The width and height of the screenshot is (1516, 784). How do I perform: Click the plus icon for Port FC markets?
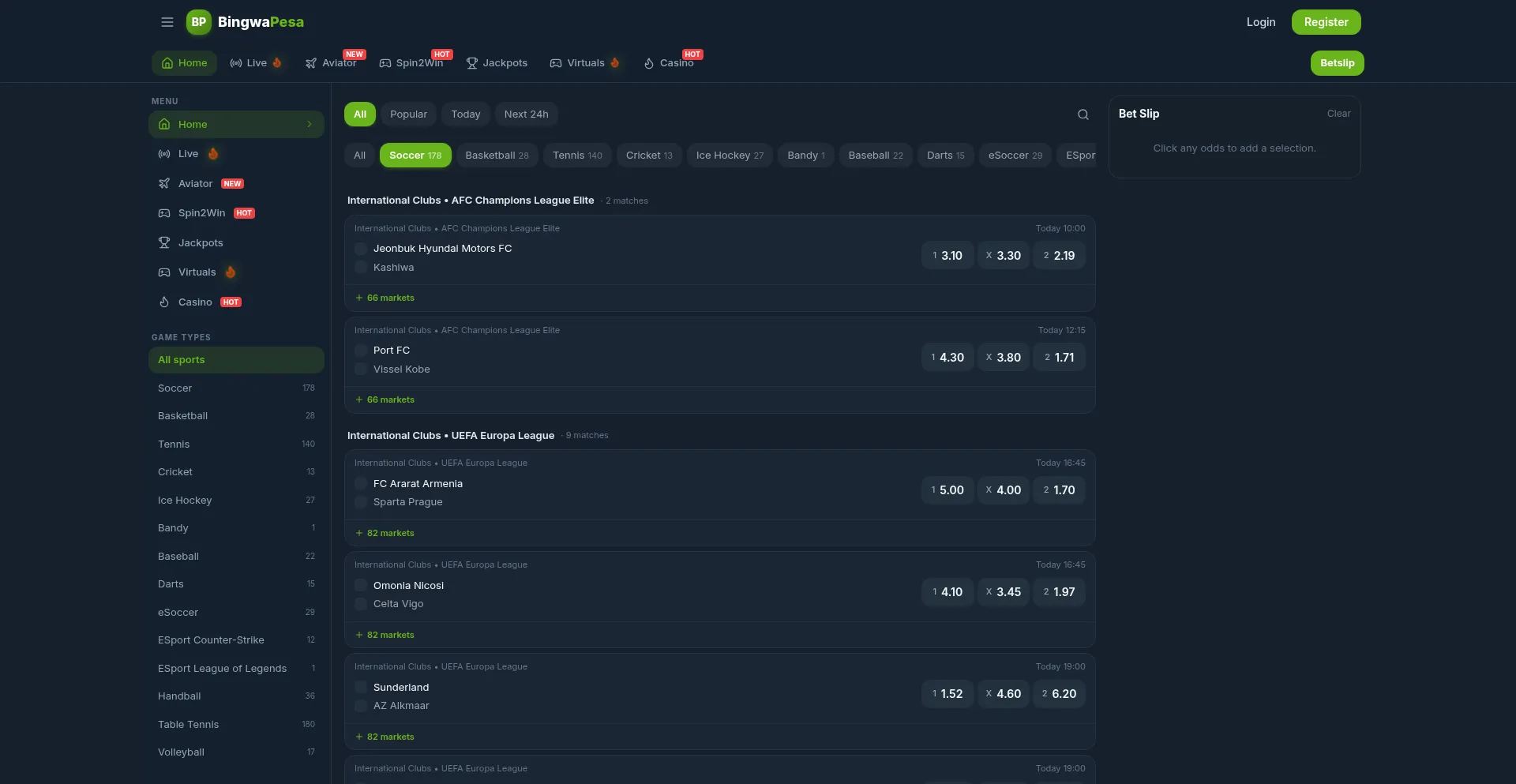click(359, 400)
